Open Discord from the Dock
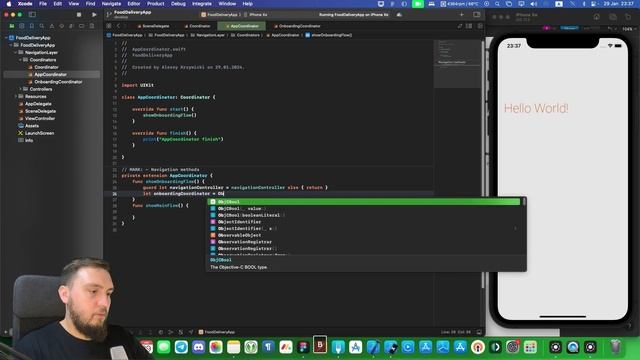Image resolution: width=640 pixels, height=360 pixels. coord(198,347)
